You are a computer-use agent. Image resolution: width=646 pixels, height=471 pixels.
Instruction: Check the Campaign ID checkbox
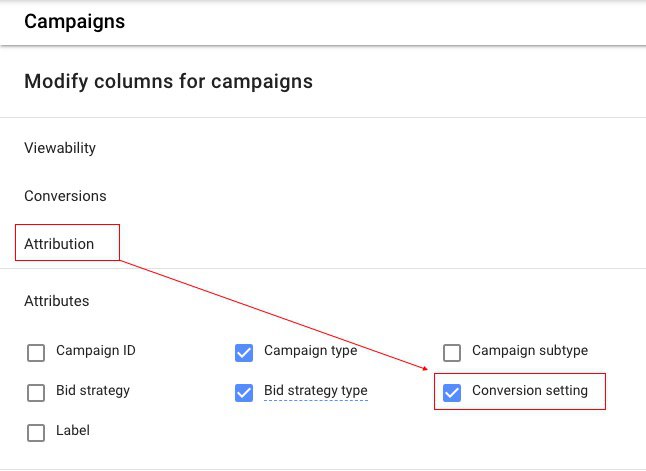pyautogui.click(x=36, y=352)
